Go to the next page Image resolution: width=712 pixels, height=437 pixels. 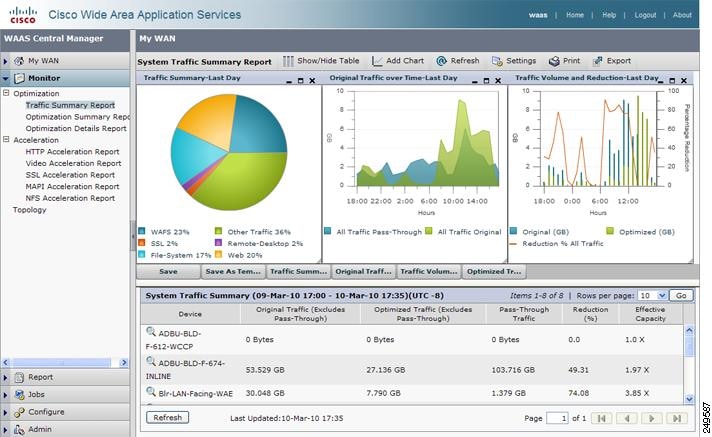point(652,418)
